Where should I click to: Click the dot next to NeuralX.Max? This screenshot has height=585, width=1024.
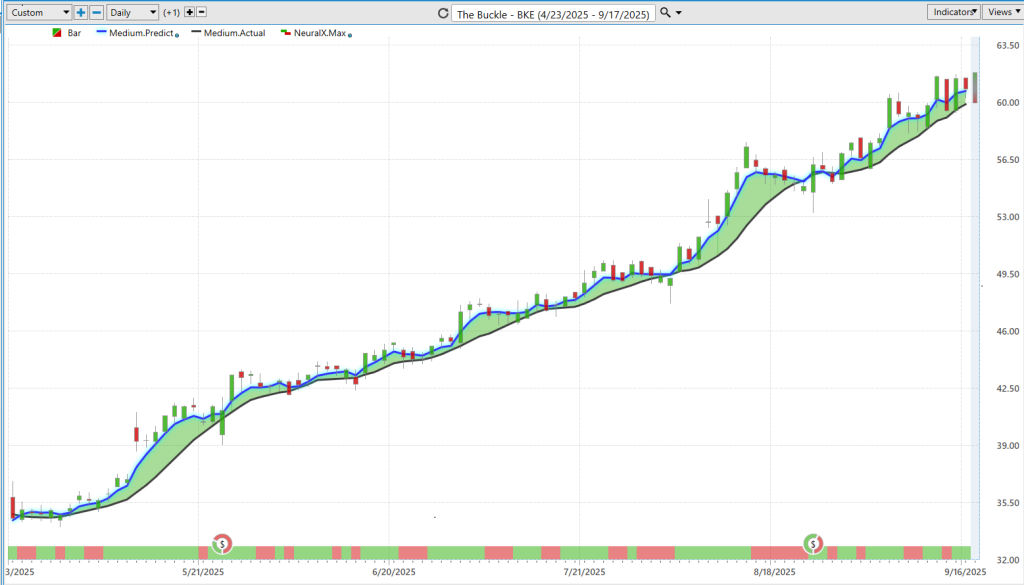(x=350, y=35)
